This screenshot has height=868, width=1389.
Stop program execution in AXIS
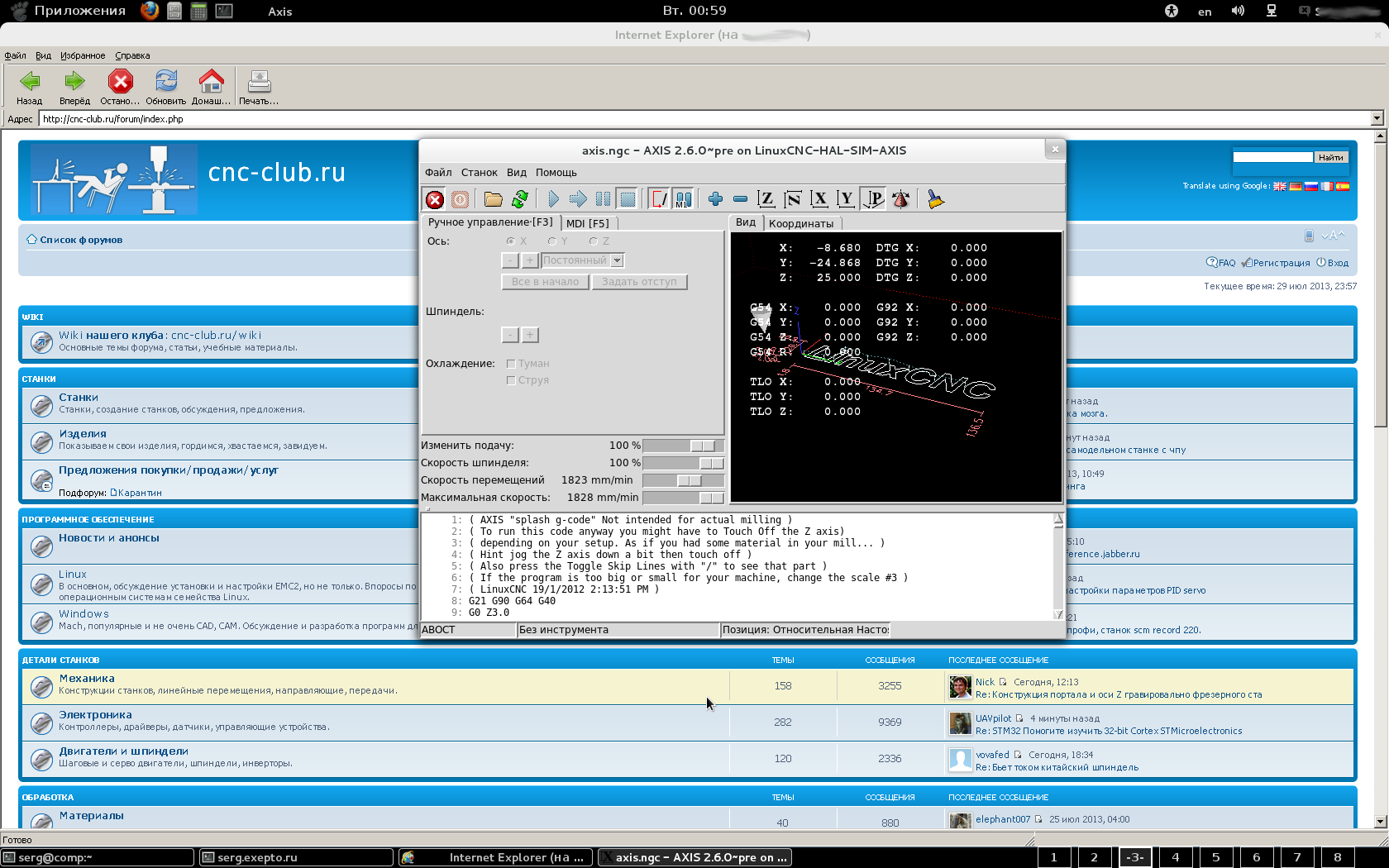(x=628, y=199)
